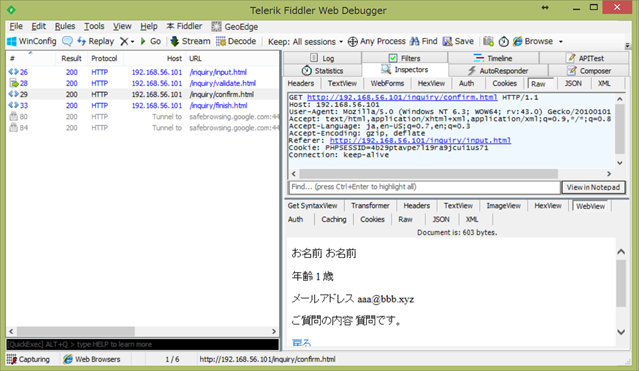639x371 pixels.
Task: Switch to the Filters tab
Action: [x=404, y=58]
